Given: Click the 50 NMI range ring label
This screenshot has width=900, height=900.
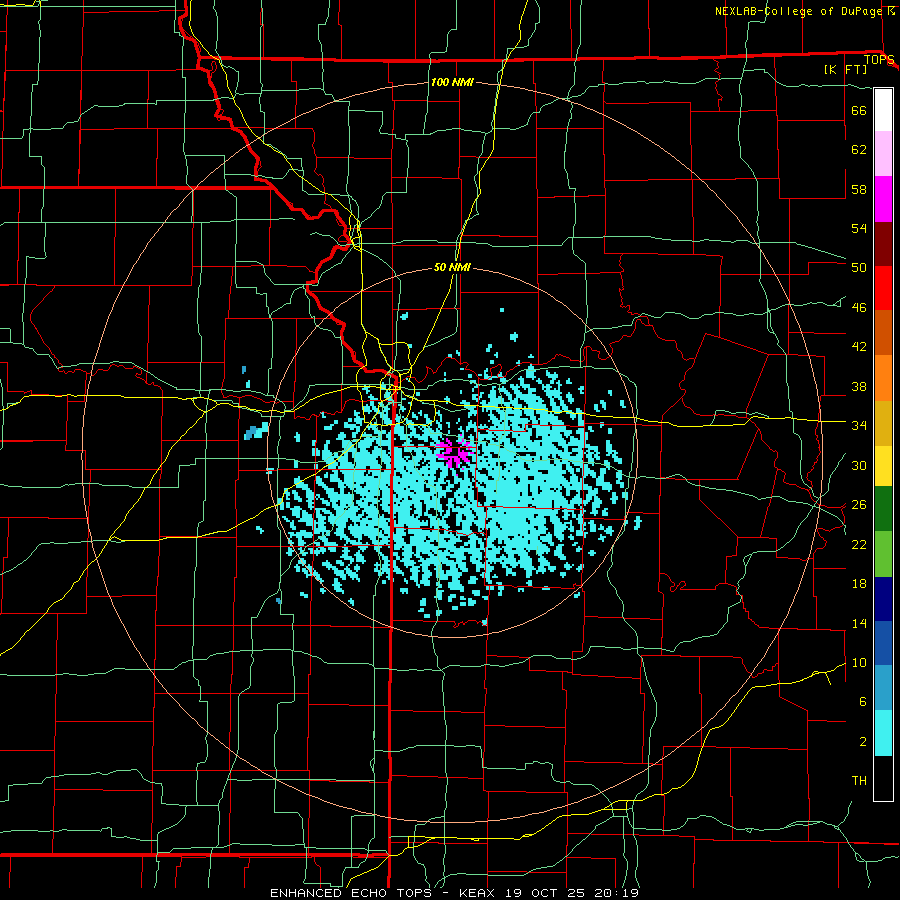Looking at the screenshot, I should (x=452, y=267).
